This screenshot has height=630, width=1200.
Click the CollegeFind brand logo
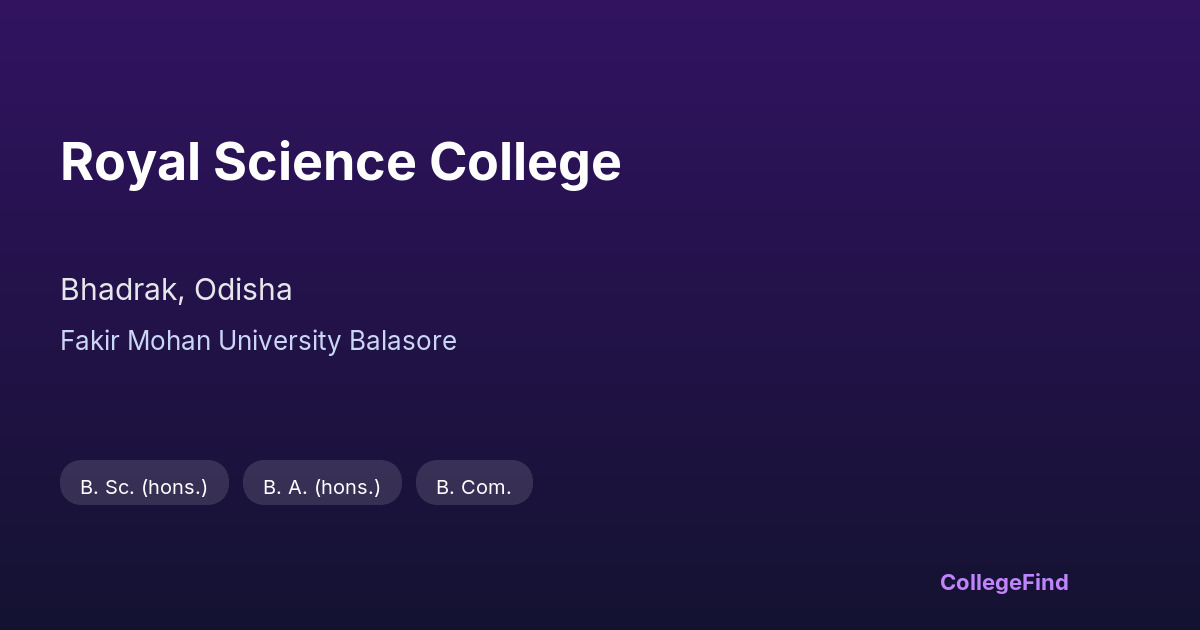coord(1004,582)
